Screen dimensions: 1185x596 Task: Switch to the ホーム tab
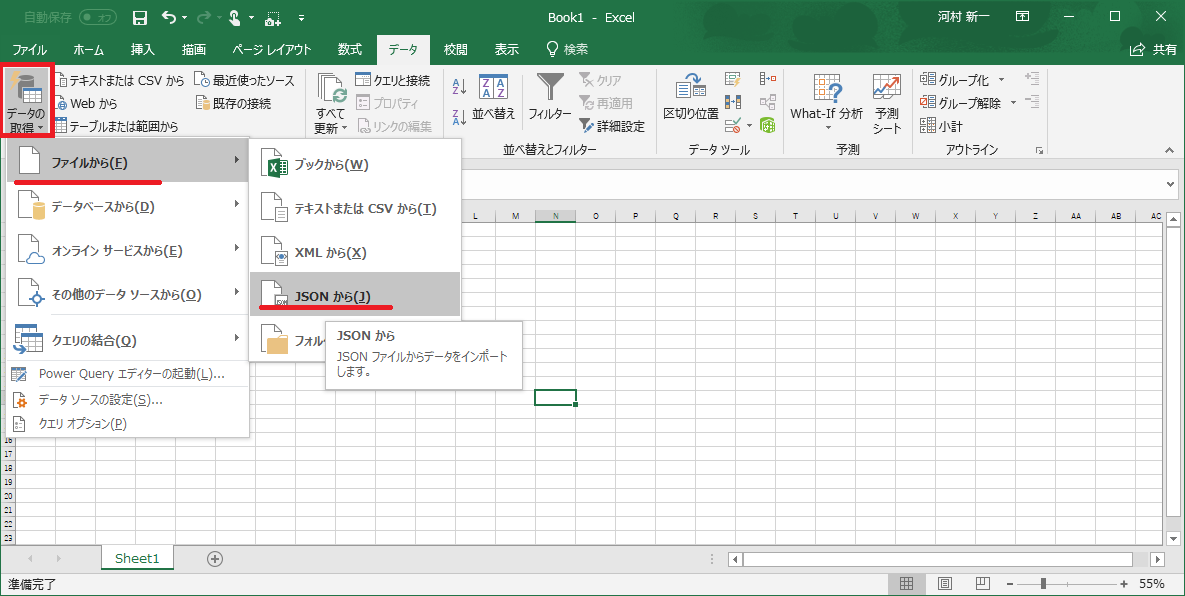88,50
